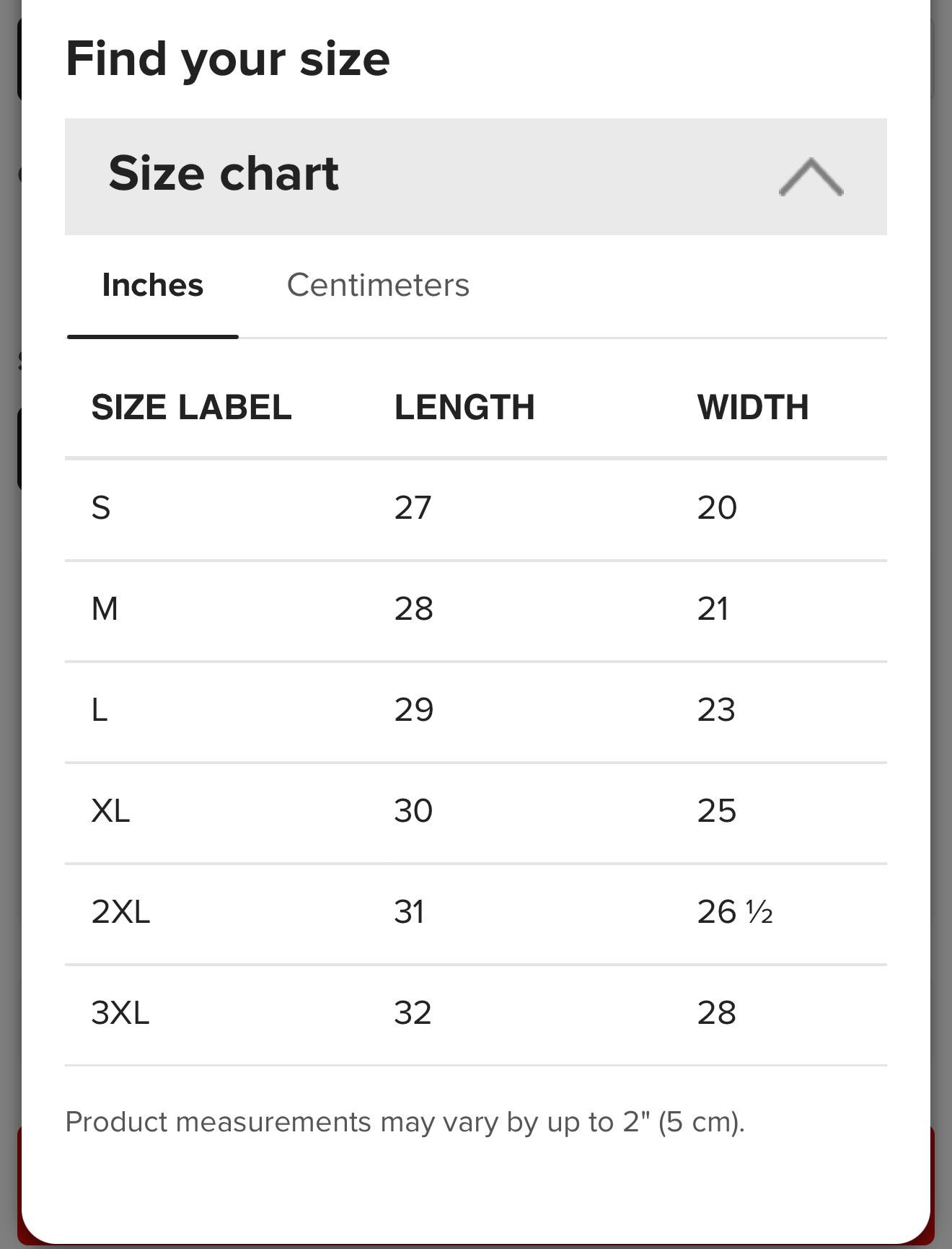Click the width value 20
Image resolution: width=952 pixels, height=1249 pixels.
(x=717, y=508)
